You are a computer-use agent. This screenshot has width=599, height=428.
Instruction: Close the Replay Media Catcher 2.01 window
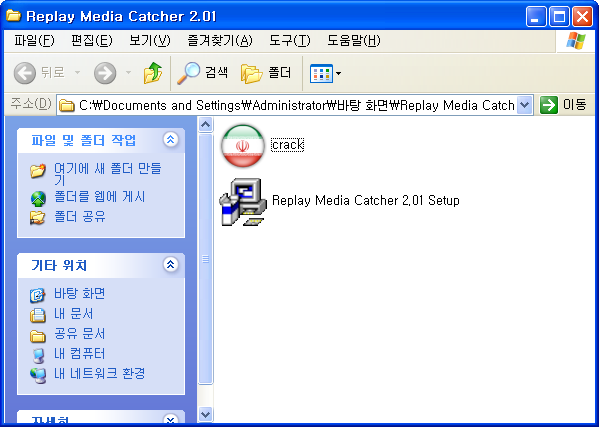point(583,17)
